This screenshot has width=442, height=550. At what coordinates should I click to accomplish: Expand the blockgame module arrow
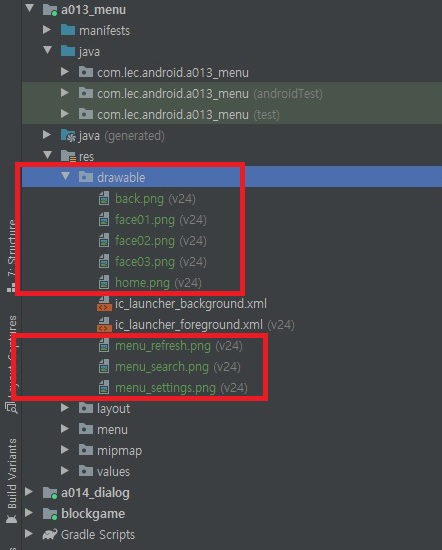[x=29, y=513]
